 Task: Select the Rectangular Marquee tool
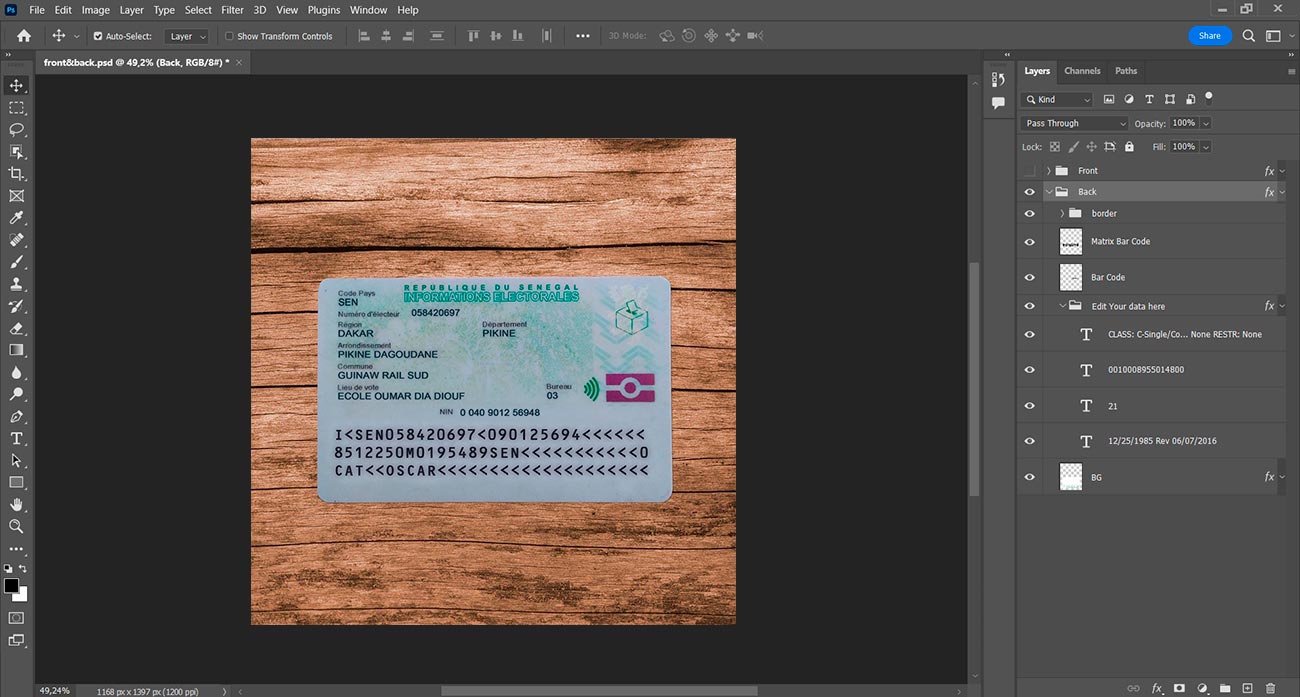16,108
